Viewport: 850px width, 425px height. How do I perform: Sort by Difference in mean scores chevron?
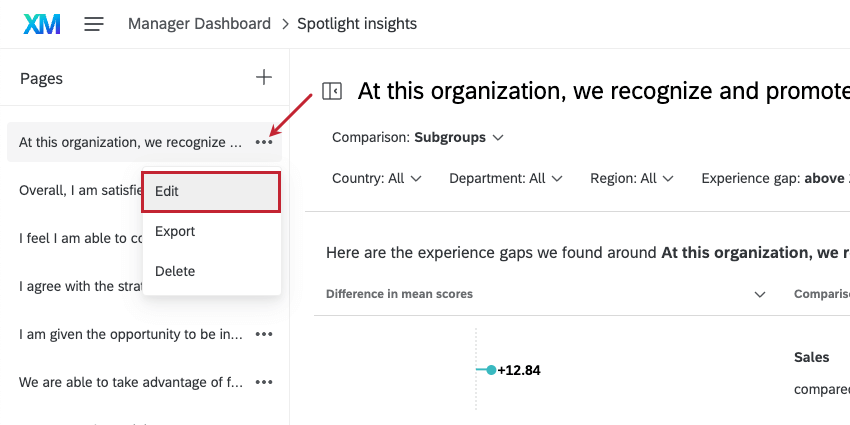(760, 294)
